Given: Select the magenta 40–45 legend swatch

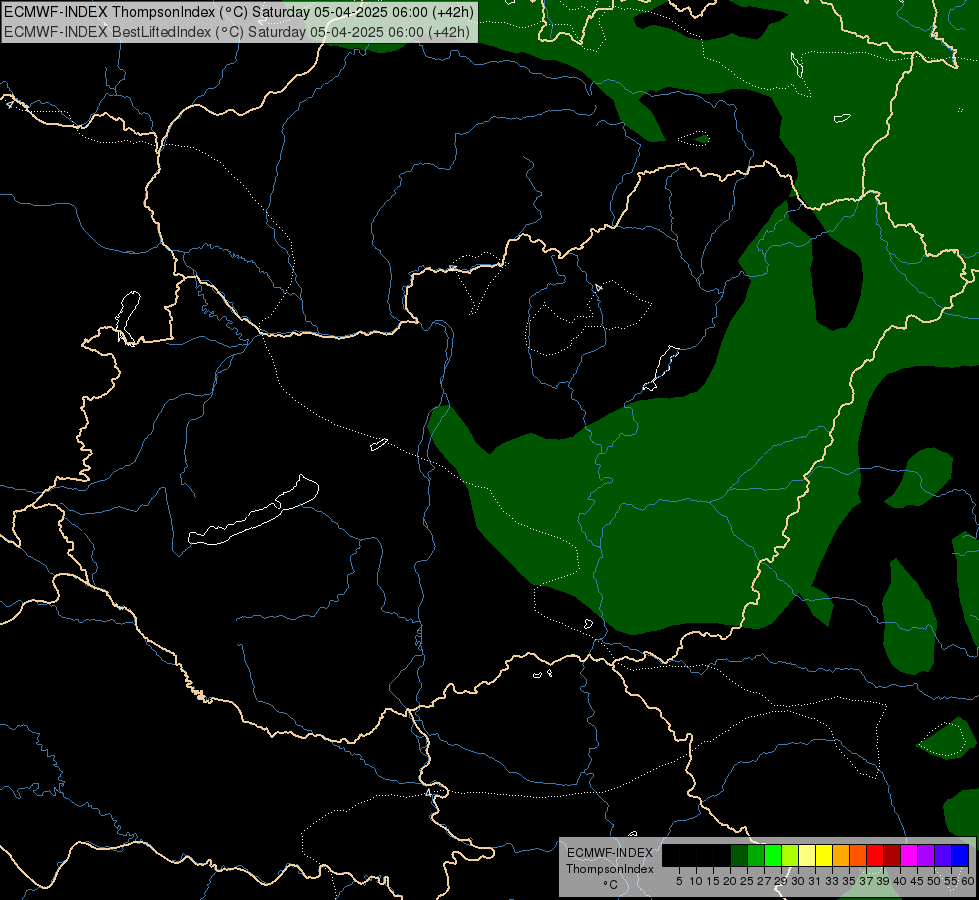Looking at the screenshot, I should [909, 855].
